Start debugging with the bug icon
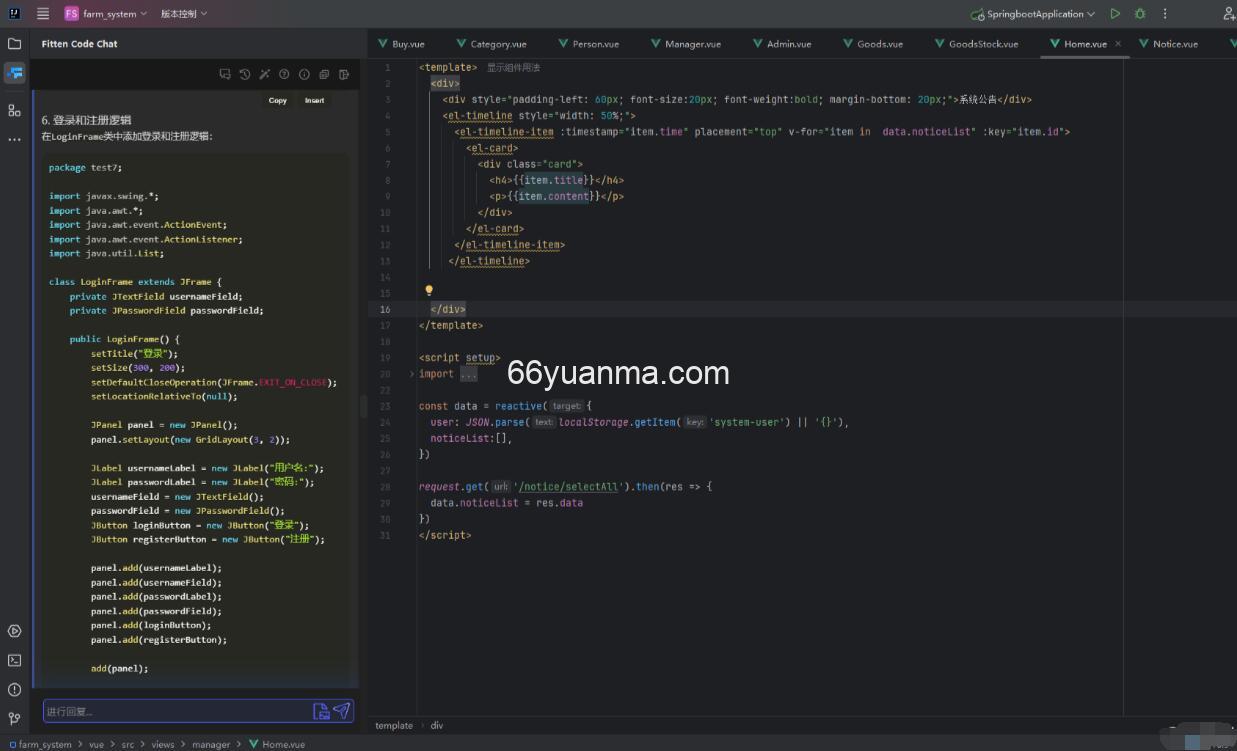 1140,14
